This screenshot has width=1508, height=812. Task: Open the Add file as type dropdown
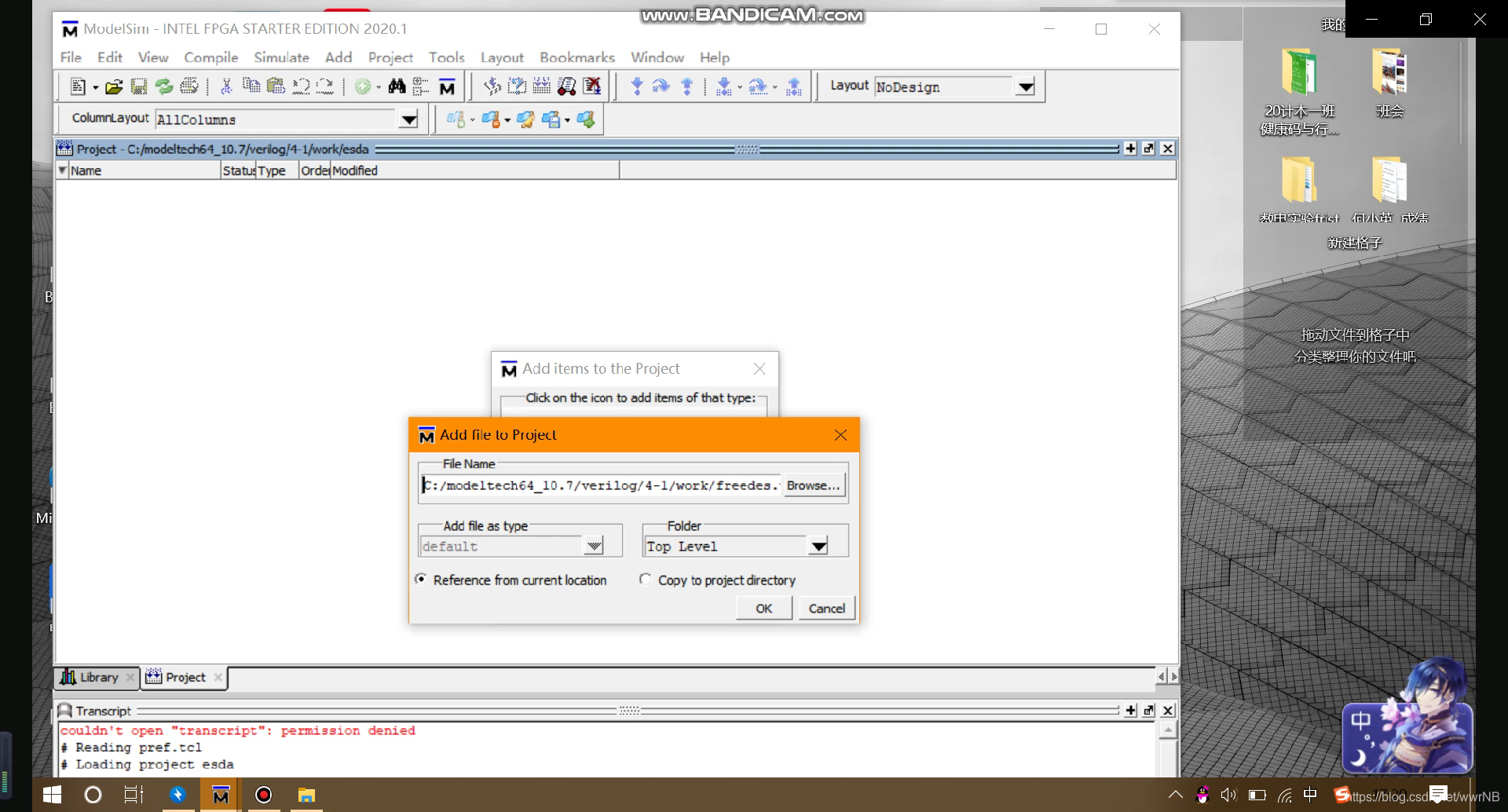594,546
